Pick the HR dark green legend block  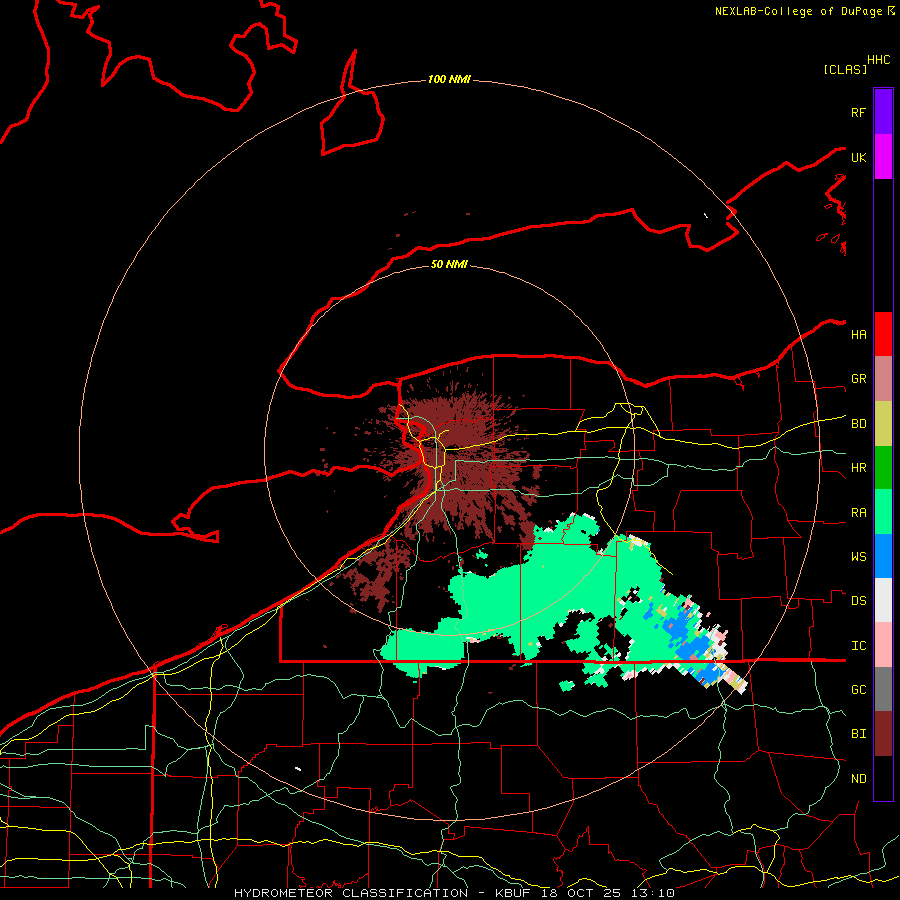point(883,468)
